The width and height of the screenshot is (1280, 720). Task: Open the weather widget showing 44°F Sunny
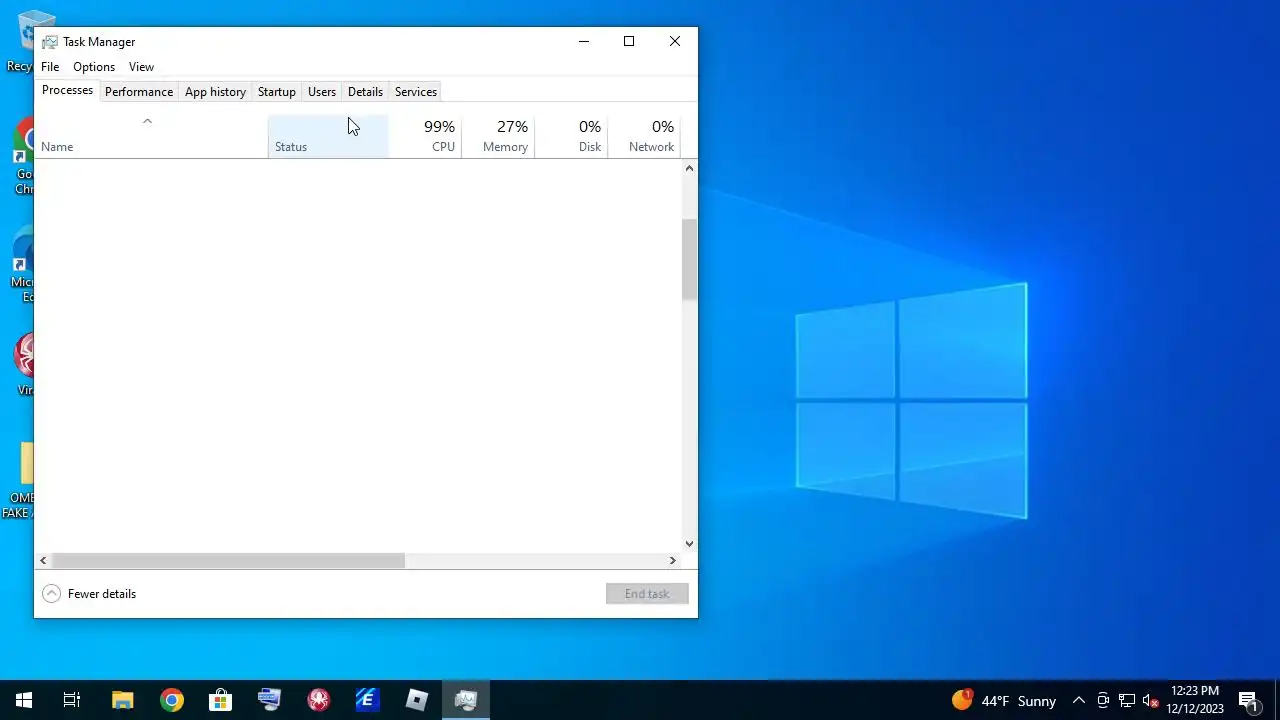[x=1004, y=700]
